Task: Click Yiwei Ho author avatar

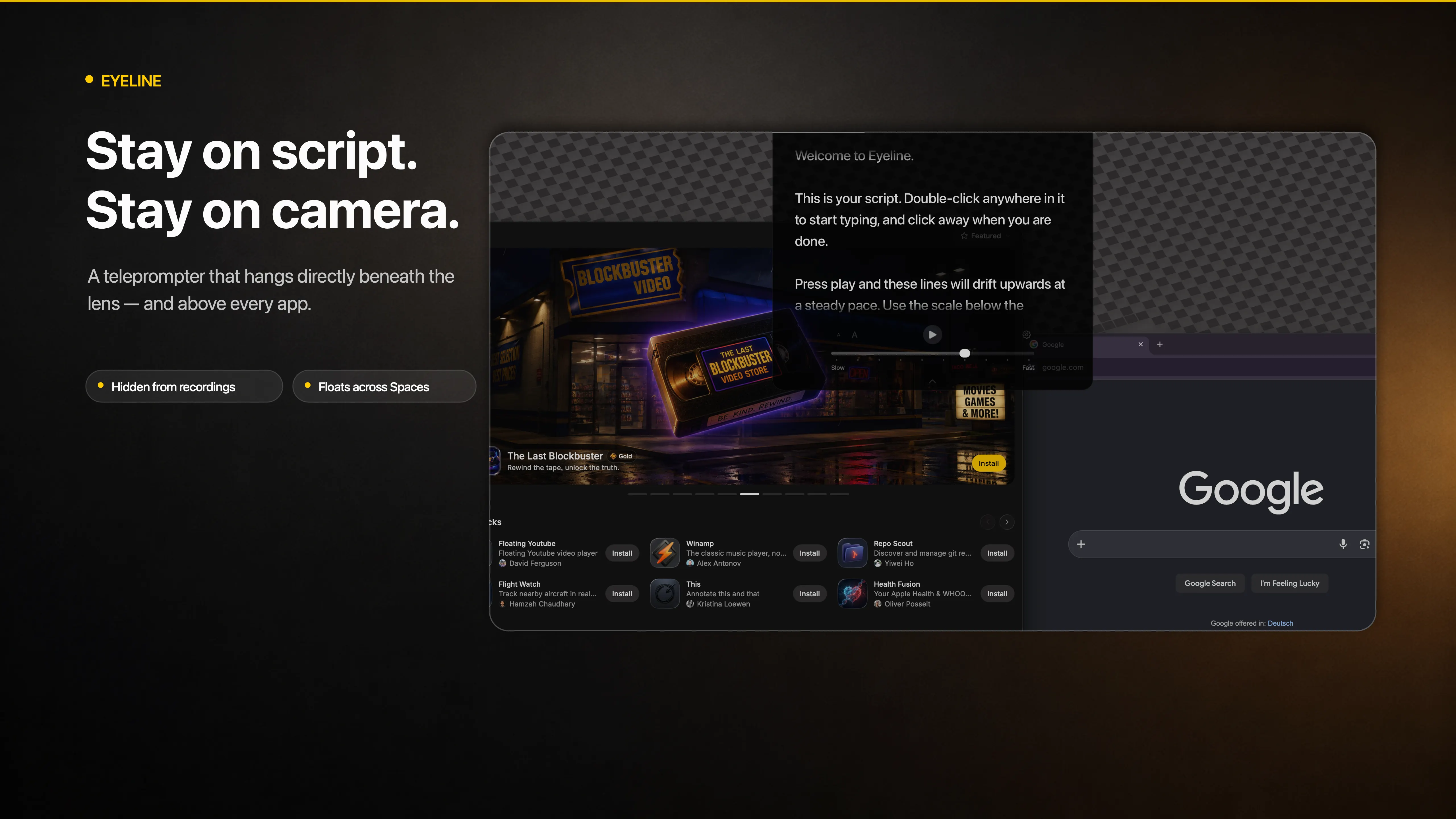Action: (878, 564)
